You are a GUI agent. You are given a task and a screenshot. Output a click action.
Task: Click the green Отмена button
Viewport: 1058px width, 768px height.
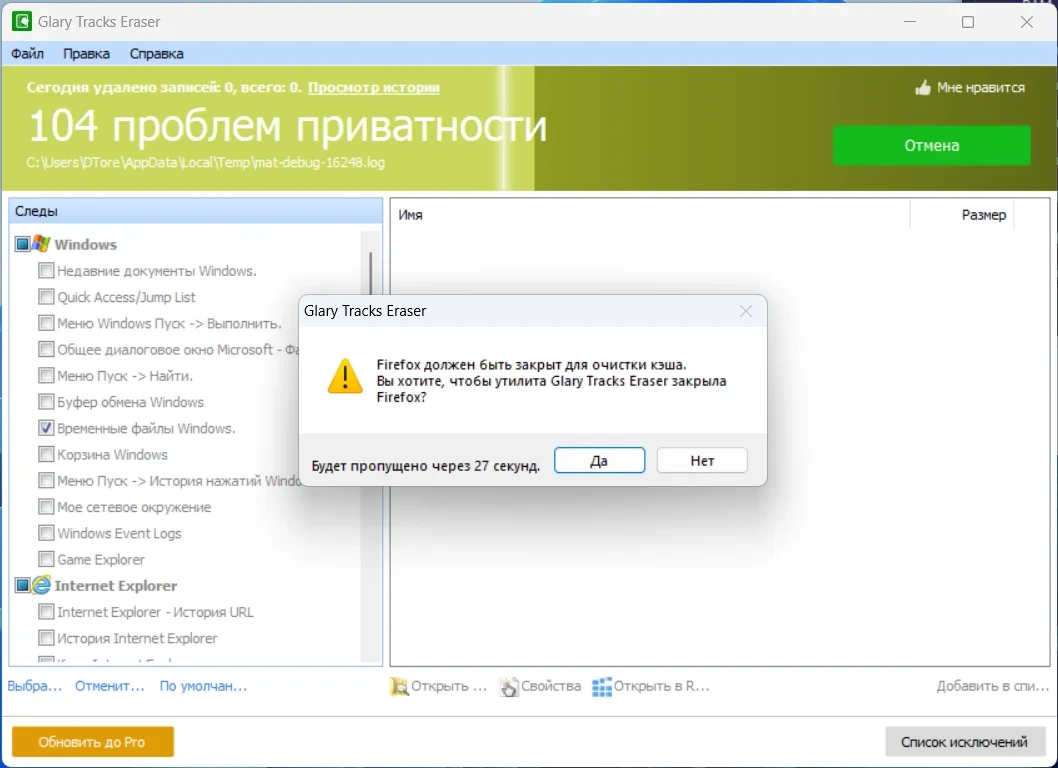pyautogui.click(x=932, y=145)
